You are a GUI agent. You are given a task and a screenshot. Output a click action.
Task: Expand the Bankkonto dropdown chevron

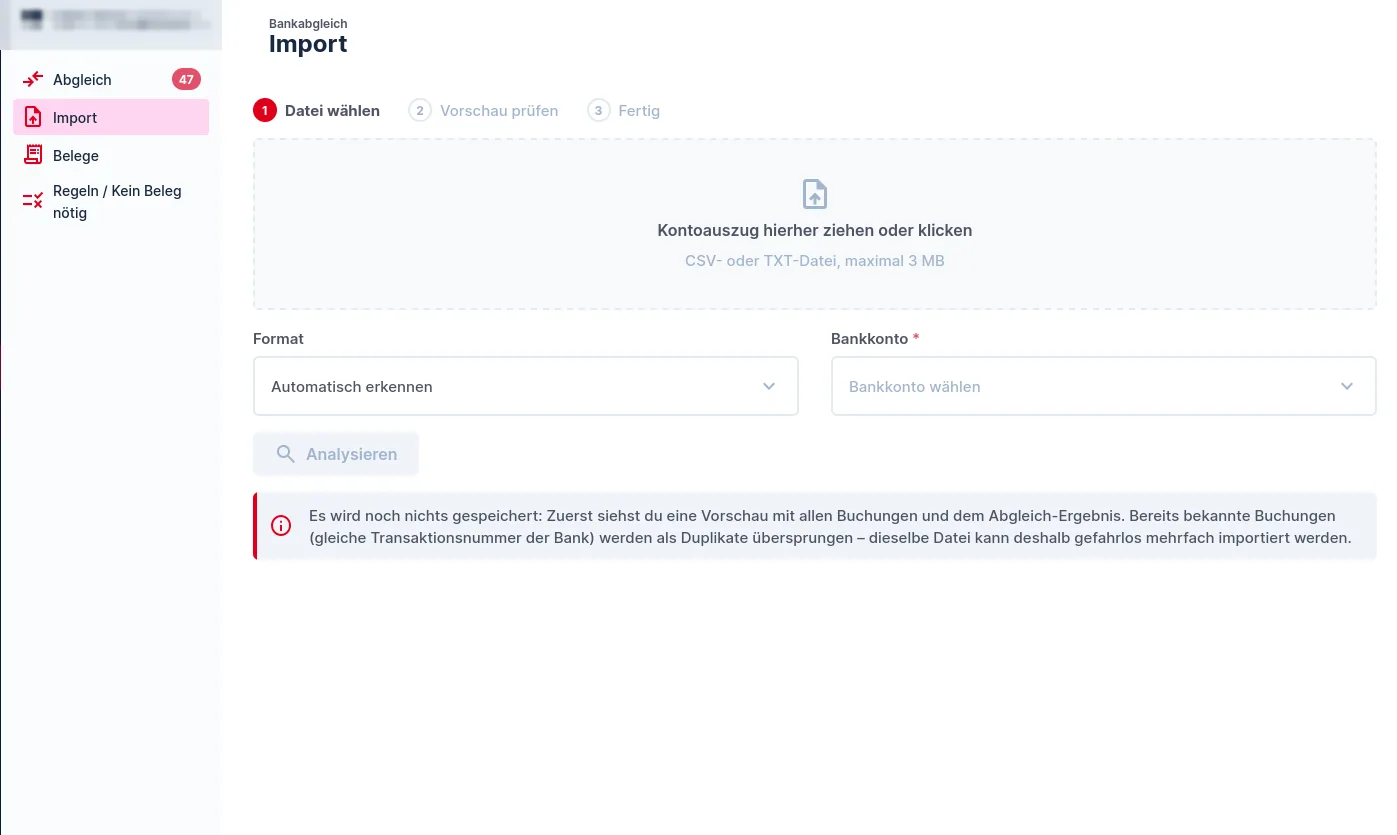coord(1347,386)
